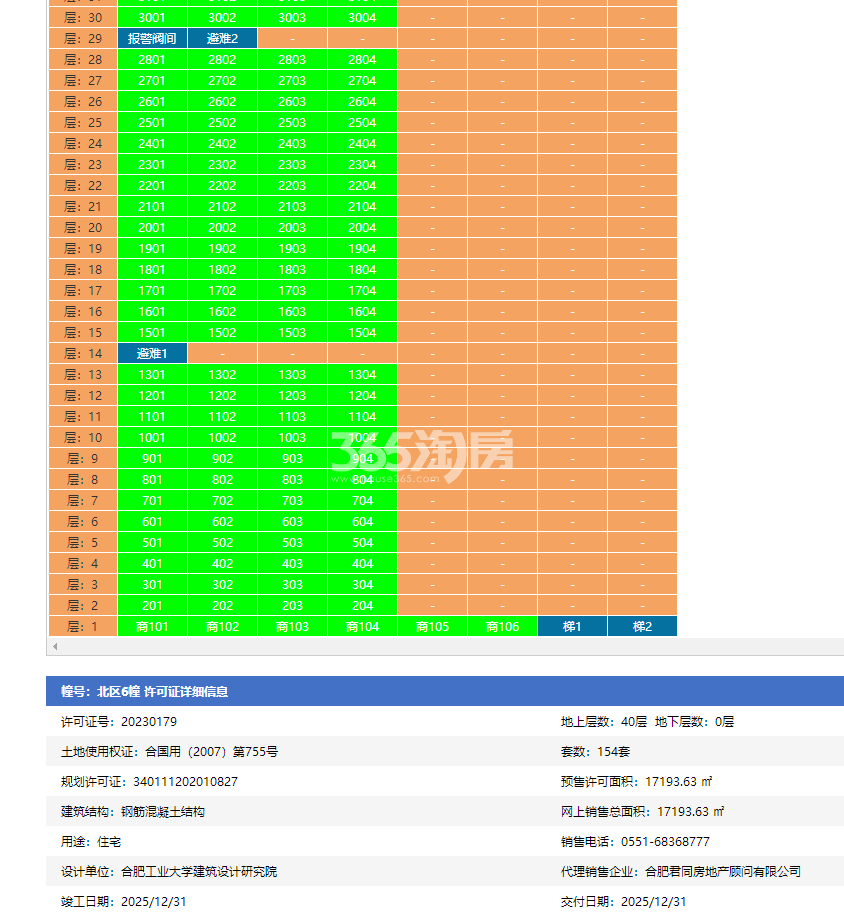
Task: Click unit 303
Action: (293, 584)
